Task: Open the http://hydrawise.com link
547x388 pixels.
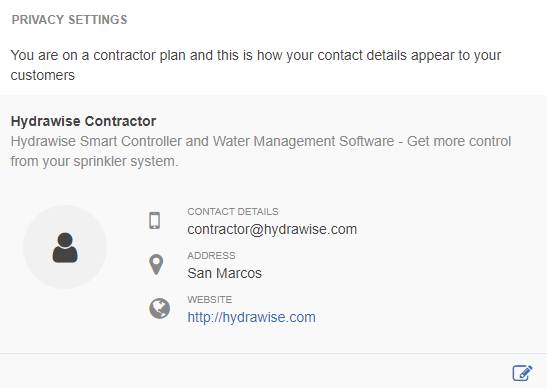Action: point(251,317)
